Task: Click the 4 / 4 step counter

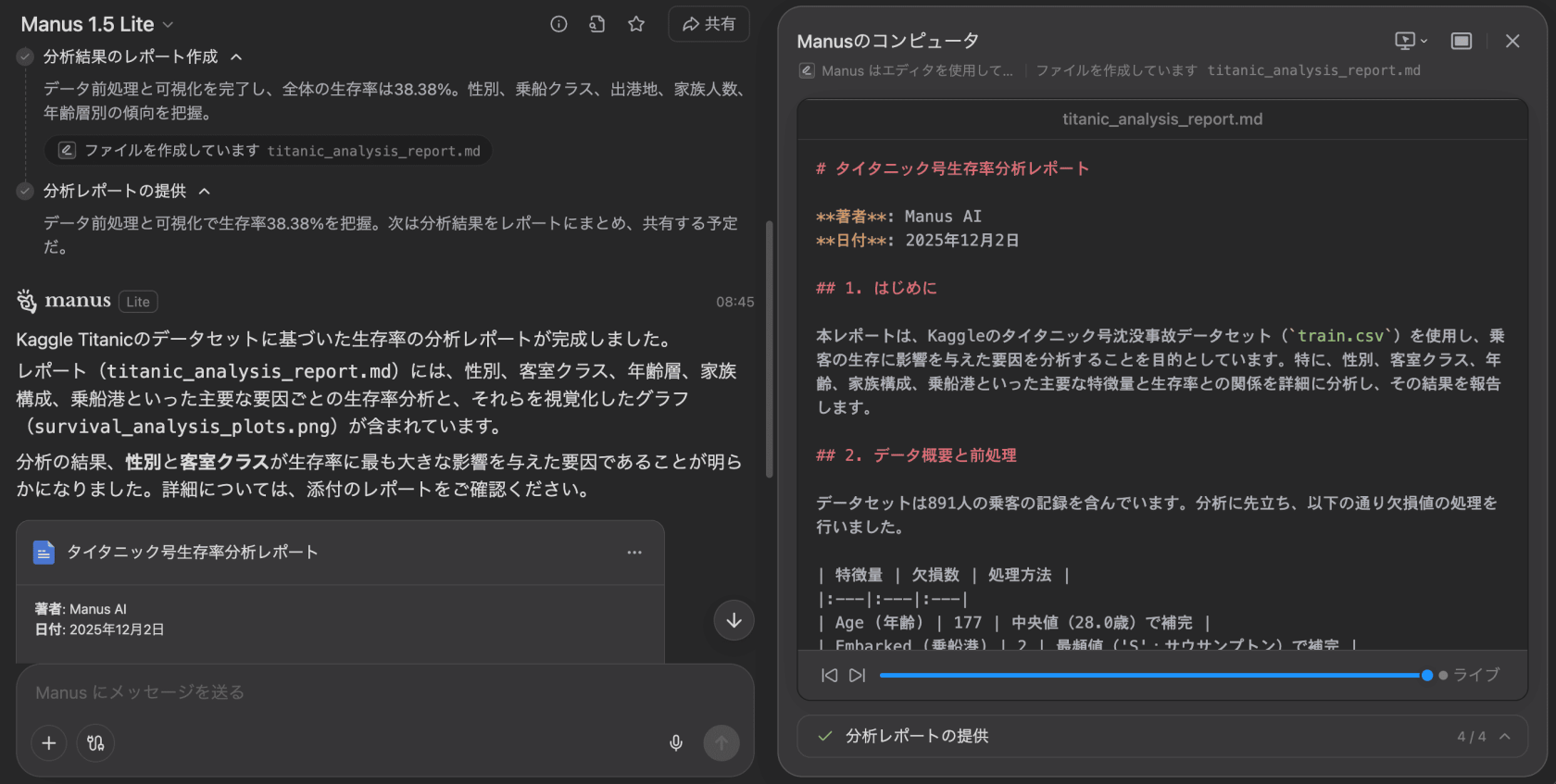Action: point(1471,737)
